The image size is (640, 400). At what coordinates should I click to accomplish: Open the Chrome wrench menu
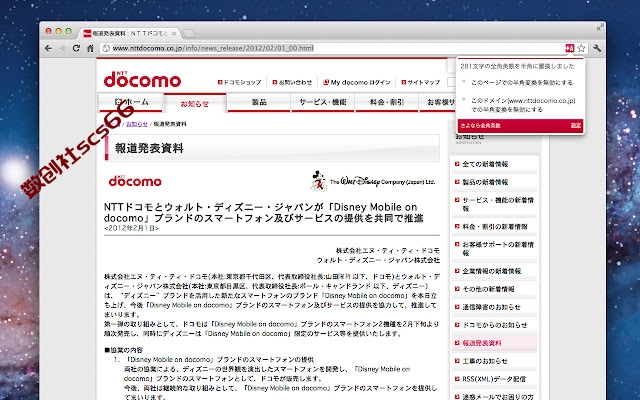click(x=597, y=48)
